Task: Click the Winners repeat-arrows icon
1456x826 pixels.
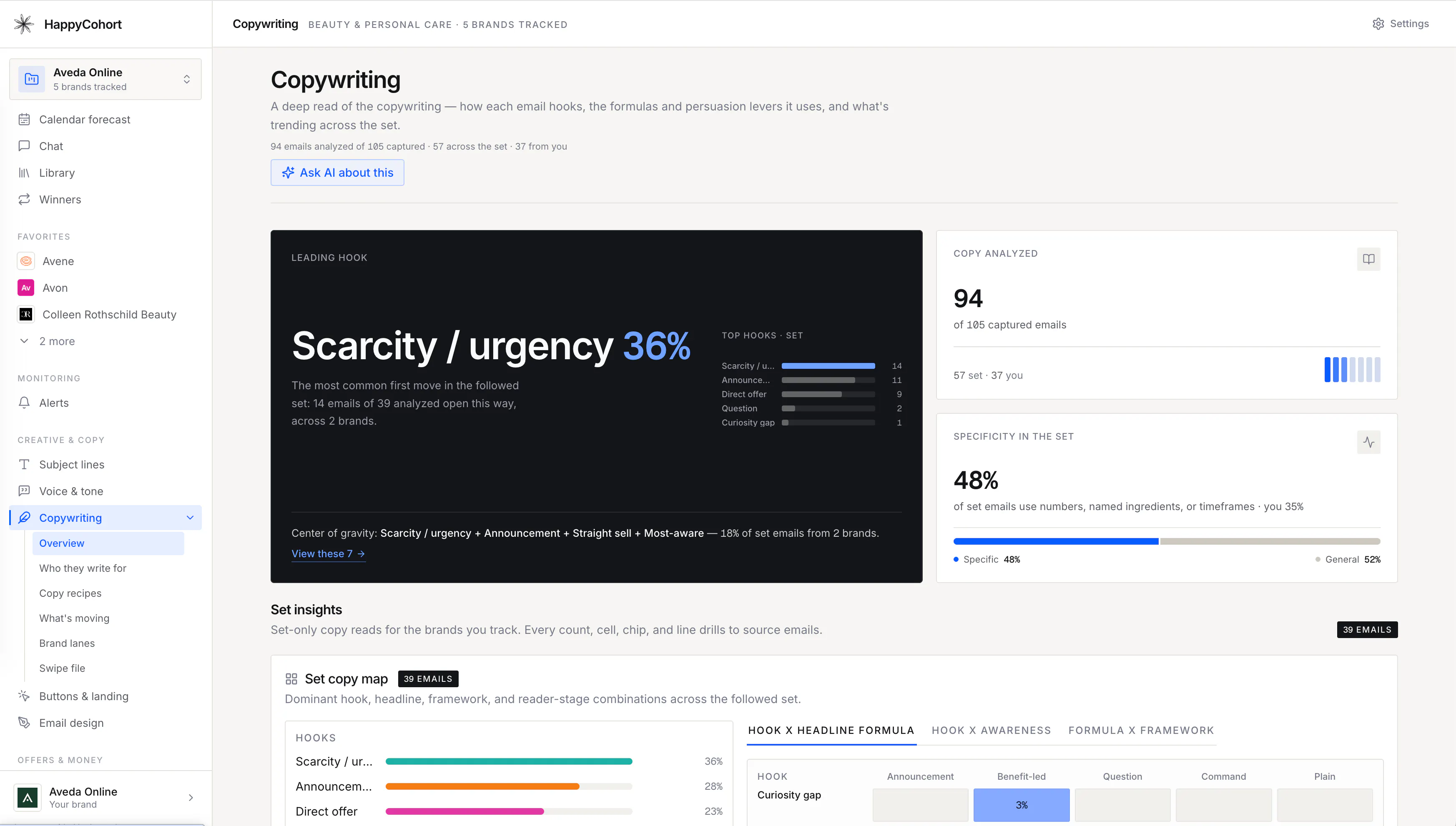Action: click(x=24, y=199)
